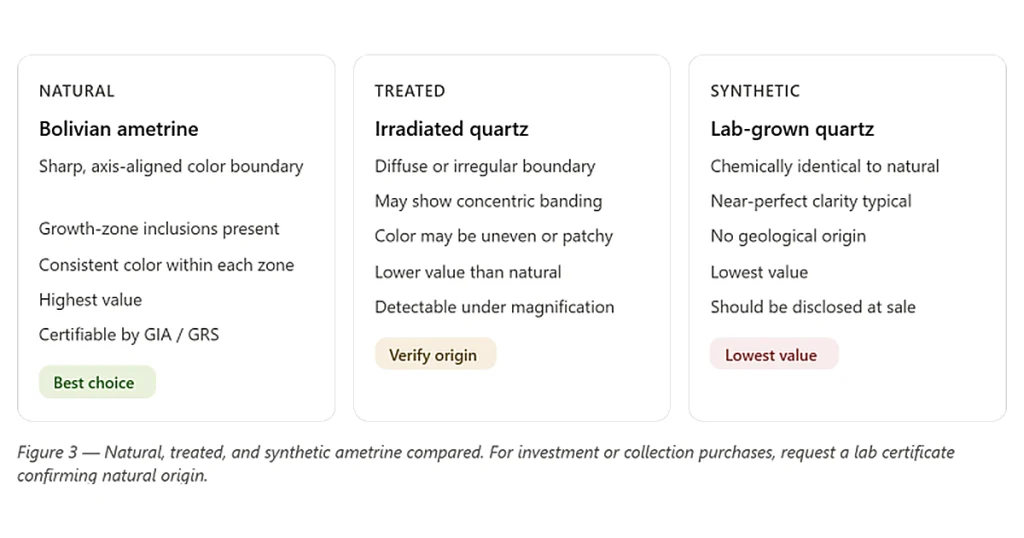Click the SYNTHETIC category label
The width and height of the screenshot is (1024, 538).
click(755, 91)
